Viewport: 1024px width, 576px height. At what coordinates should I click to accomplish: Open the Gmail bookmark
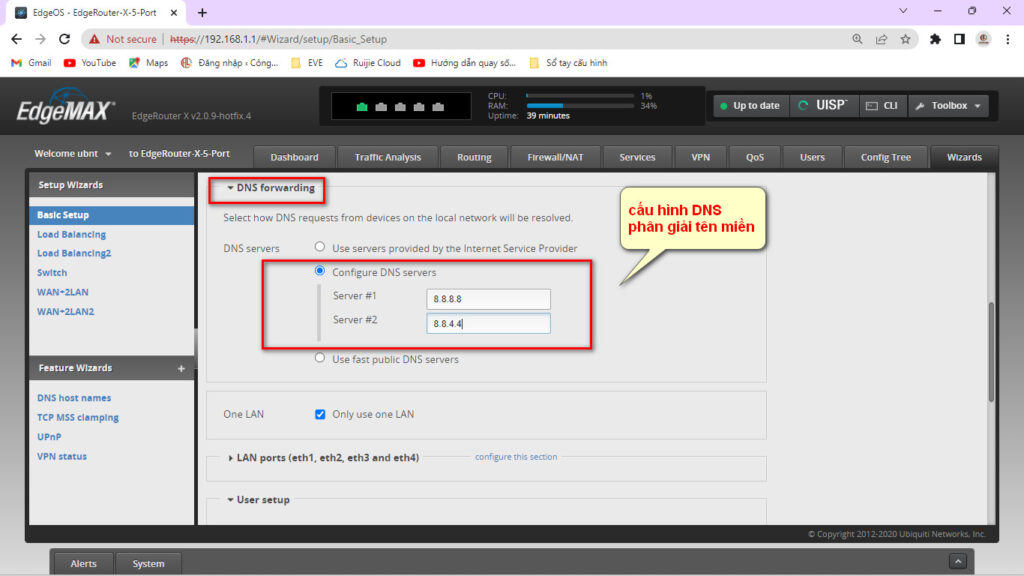31,62
